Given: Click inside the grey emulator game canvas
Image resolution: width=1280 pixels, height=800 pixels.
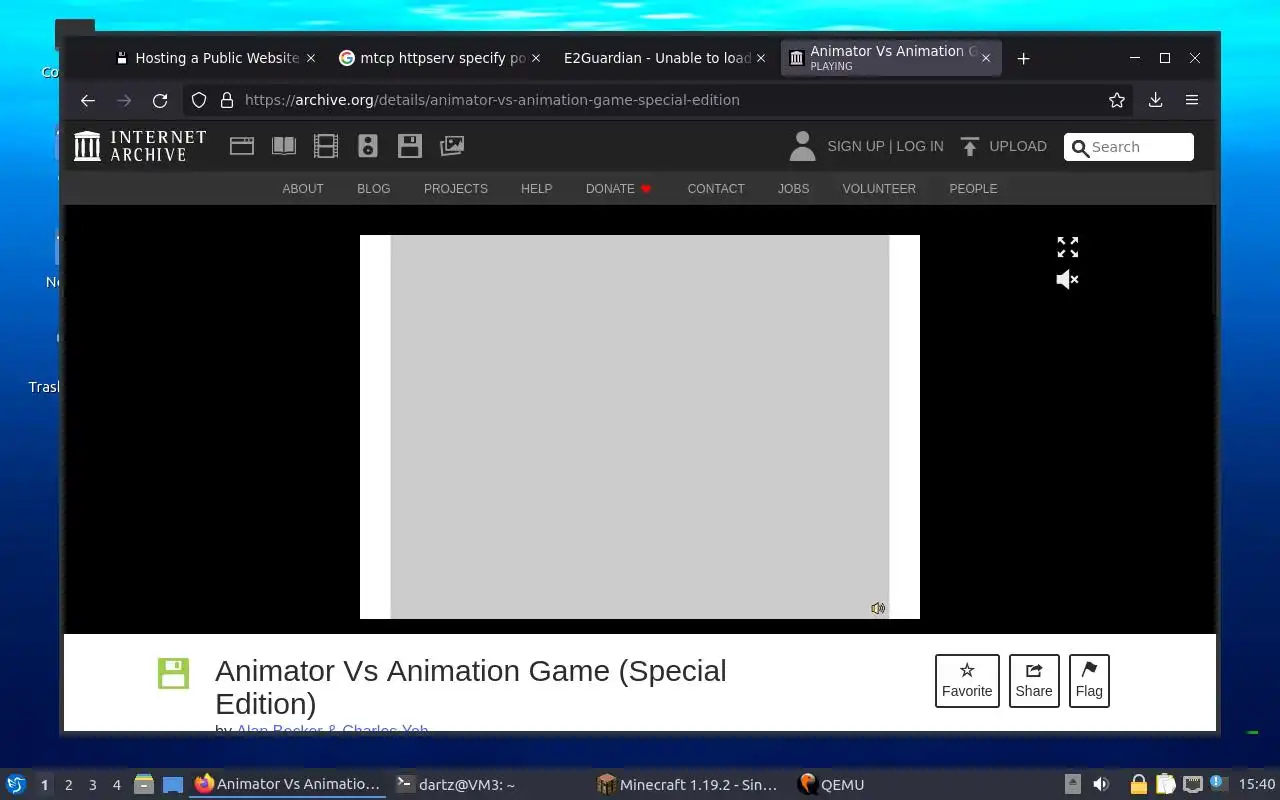Looking at the screenshot, I should click(640, 427).
